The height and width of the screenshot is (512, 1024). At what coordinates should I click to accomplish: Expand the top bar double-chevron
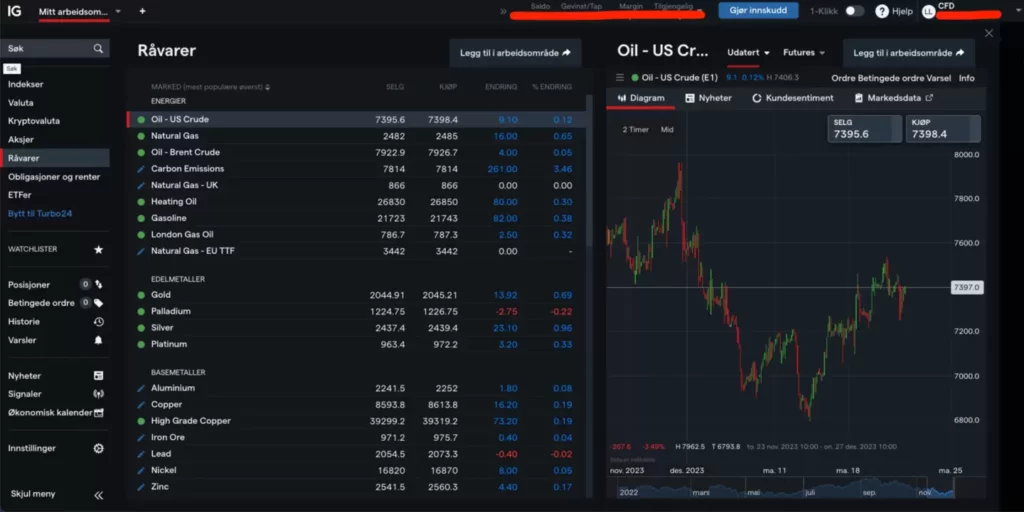coord(504,11)
